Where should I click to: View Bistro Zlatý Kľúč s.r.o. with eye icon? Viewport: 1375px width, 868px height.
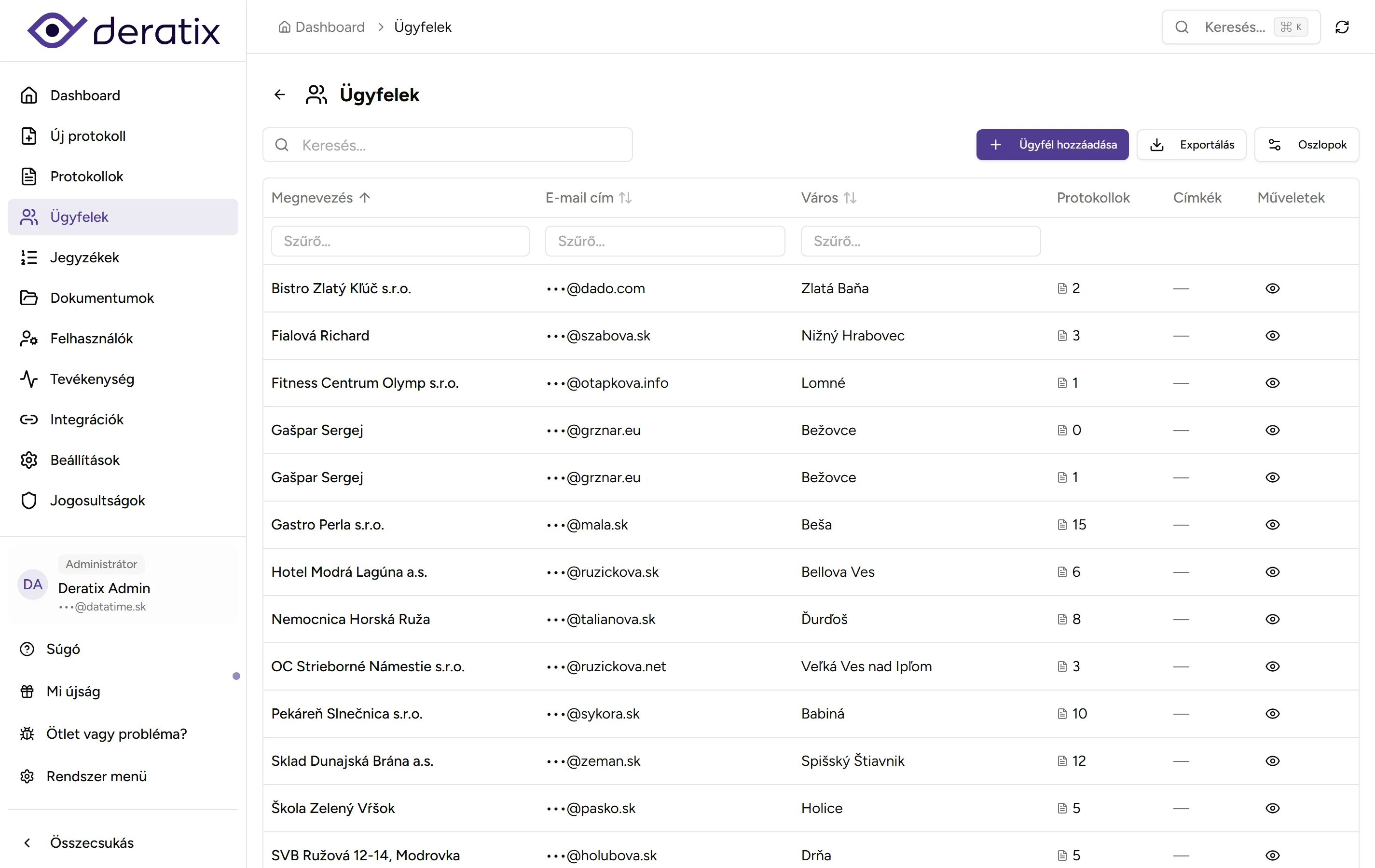tap(1272, 288)
